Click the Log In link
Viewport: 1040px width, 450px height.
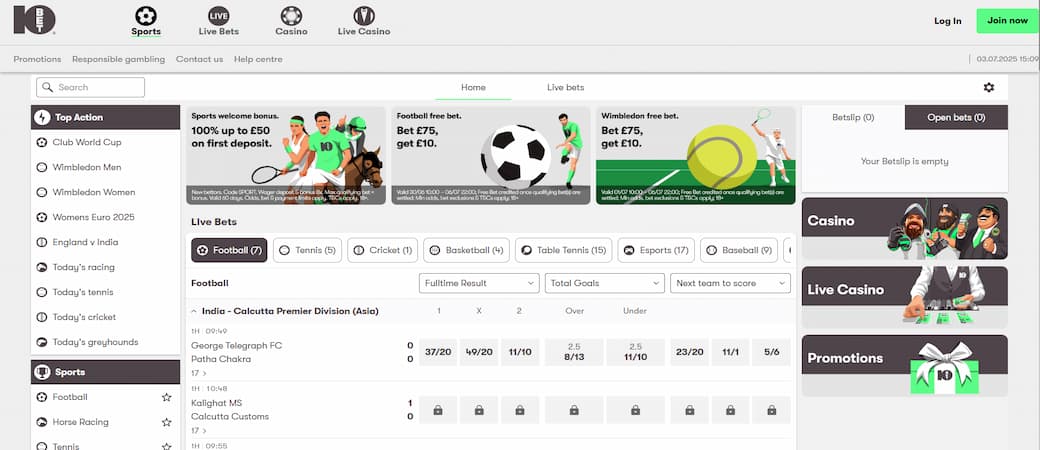[947, 20]
